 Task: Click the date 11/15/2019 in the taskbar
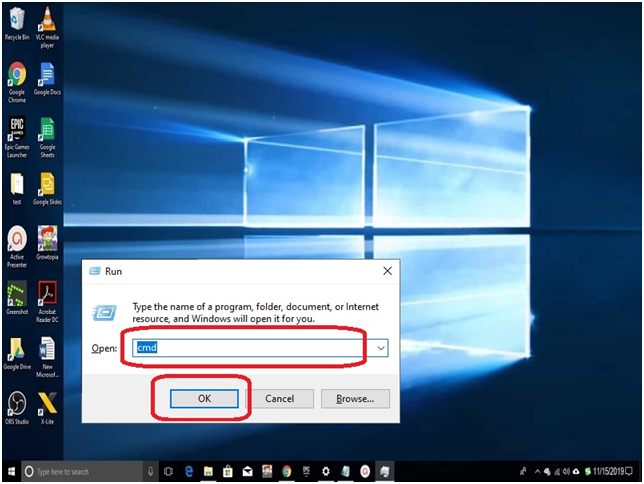pos(608,471)
